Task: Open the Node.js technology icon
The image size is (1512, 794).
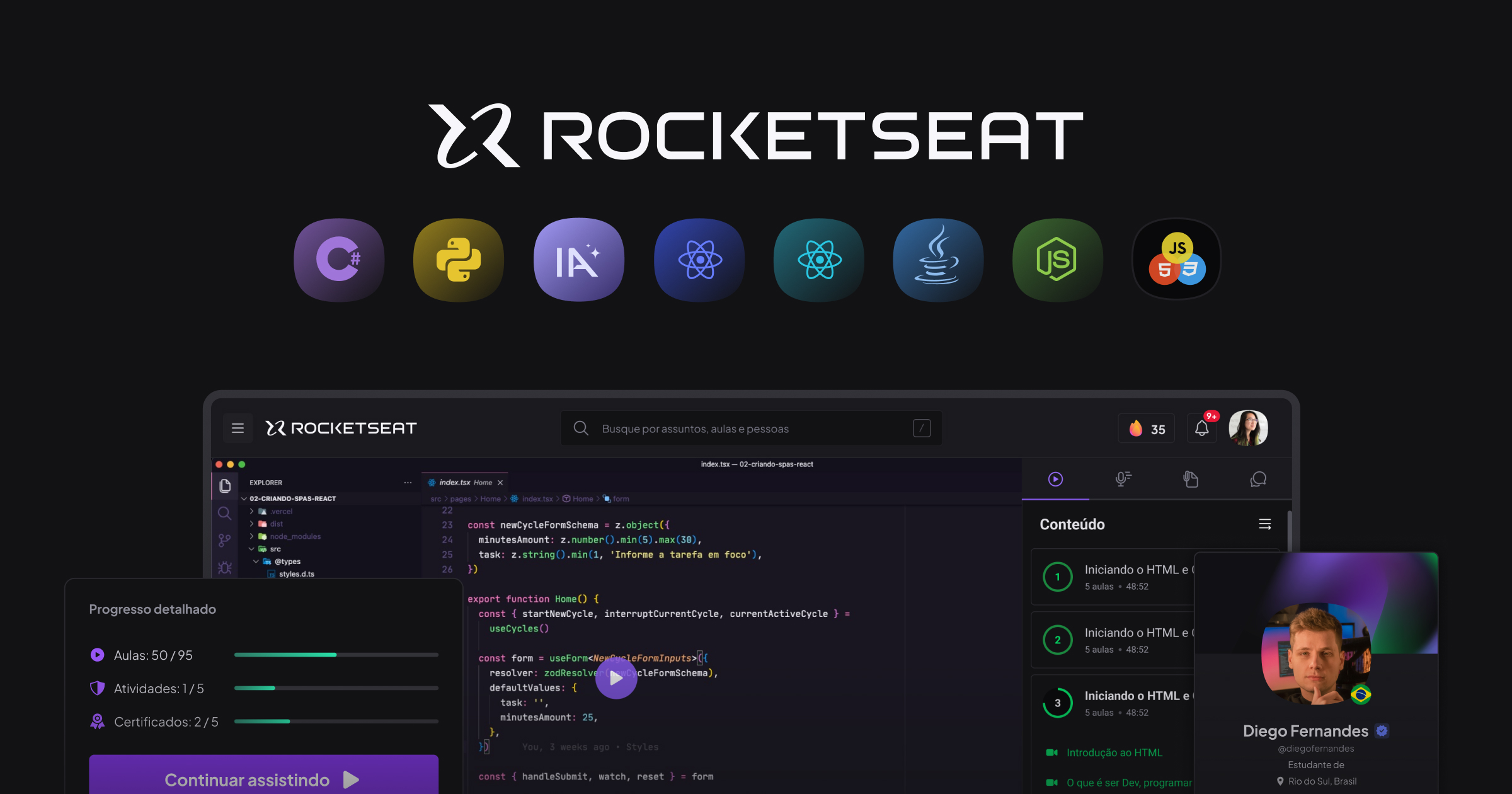Action: point(1057,260)
